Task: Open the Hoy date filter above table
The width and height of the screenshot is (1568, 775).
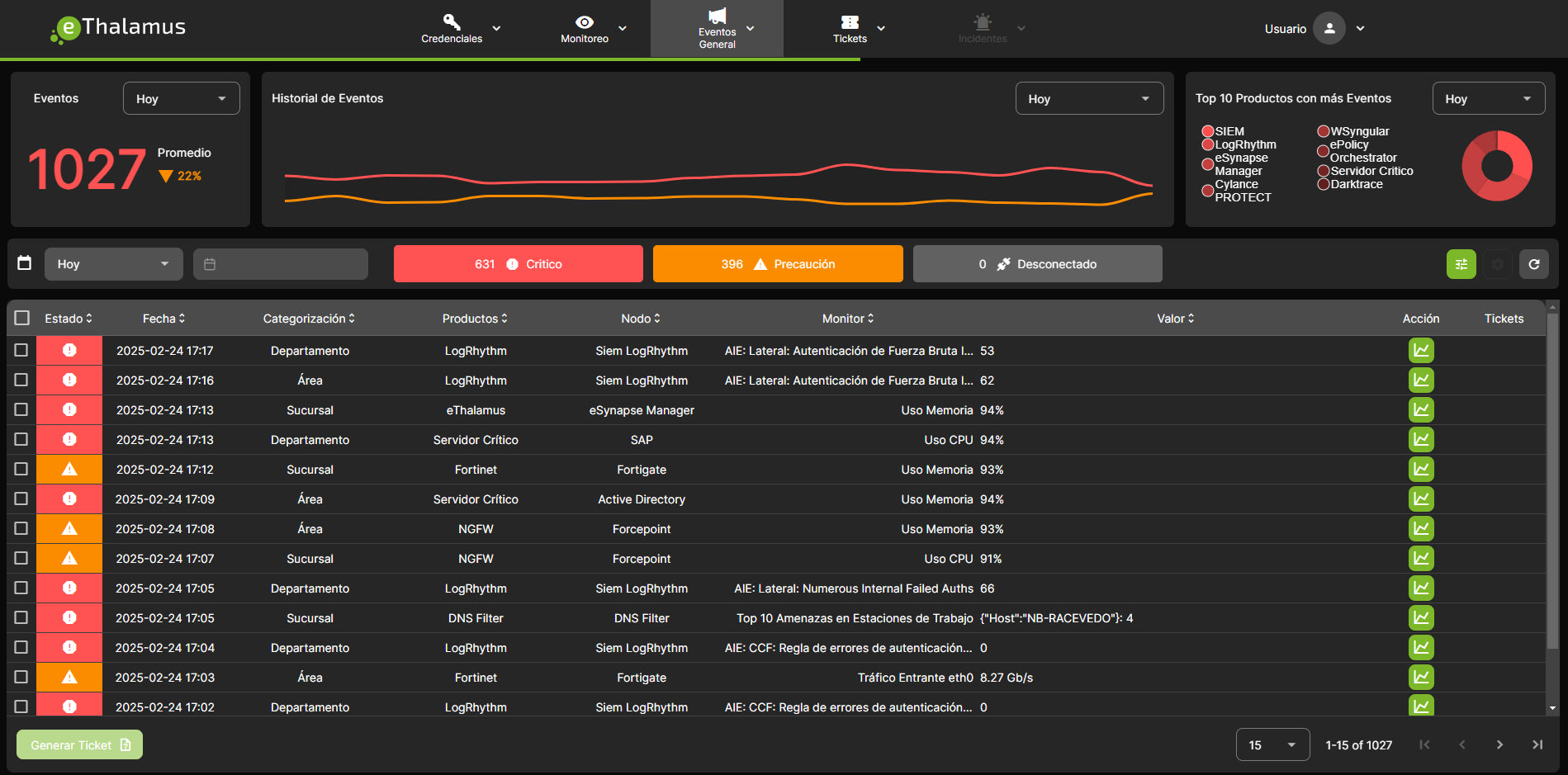Action: coord(114,264)
